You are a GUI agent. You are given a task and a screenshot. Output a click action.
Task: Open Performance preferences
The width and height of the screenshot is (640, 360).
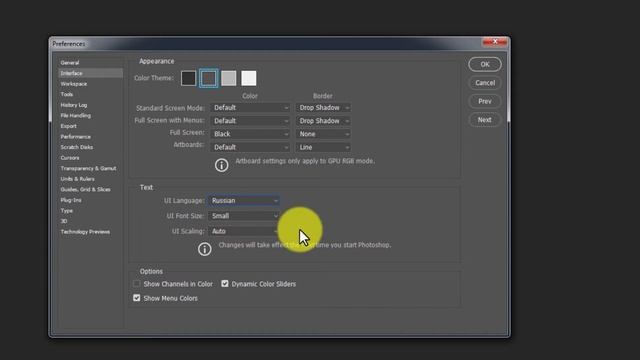[91, 137]
